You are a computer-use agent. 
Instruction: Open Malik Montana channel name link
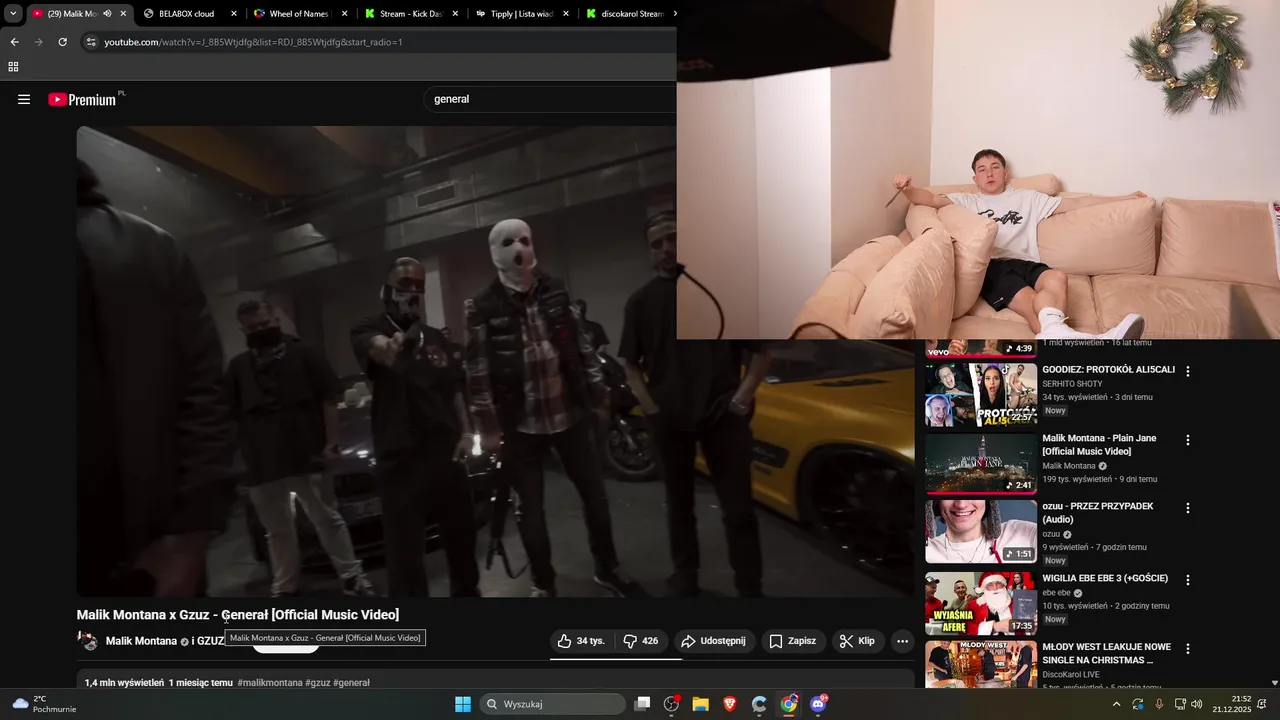(141, 641)
